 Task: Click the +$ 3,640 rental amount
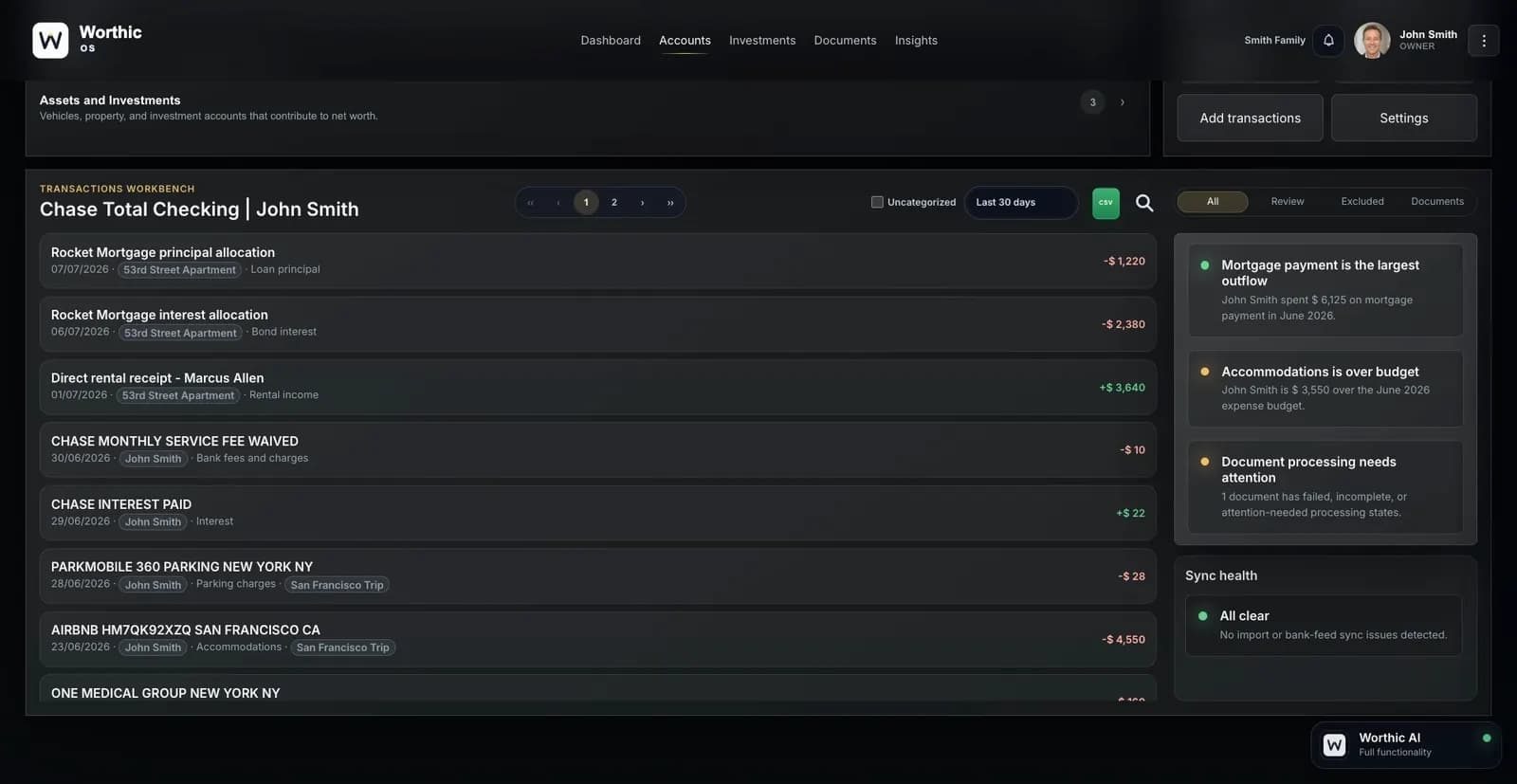pos(1122,387)
